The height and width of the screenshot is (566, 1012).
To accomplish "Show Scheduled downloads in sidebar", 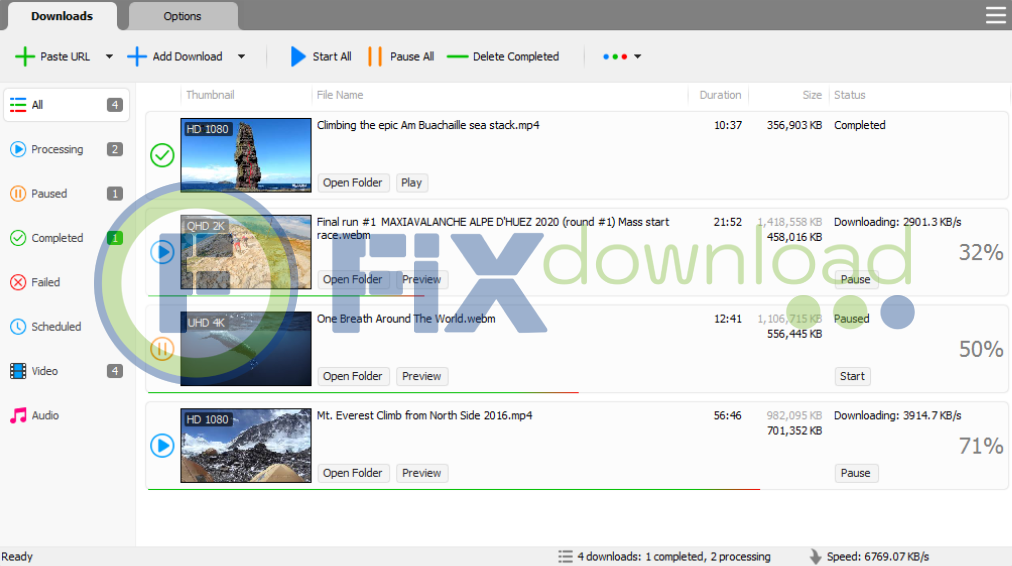I will (x=55, y=327).
